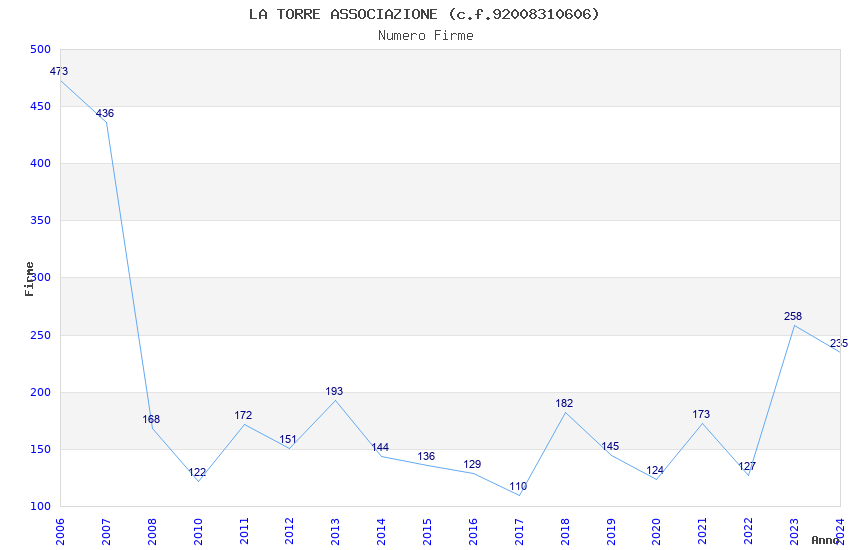Click y-axis value 500
This screenshot has width=850, height=550.
click(41, 49)
